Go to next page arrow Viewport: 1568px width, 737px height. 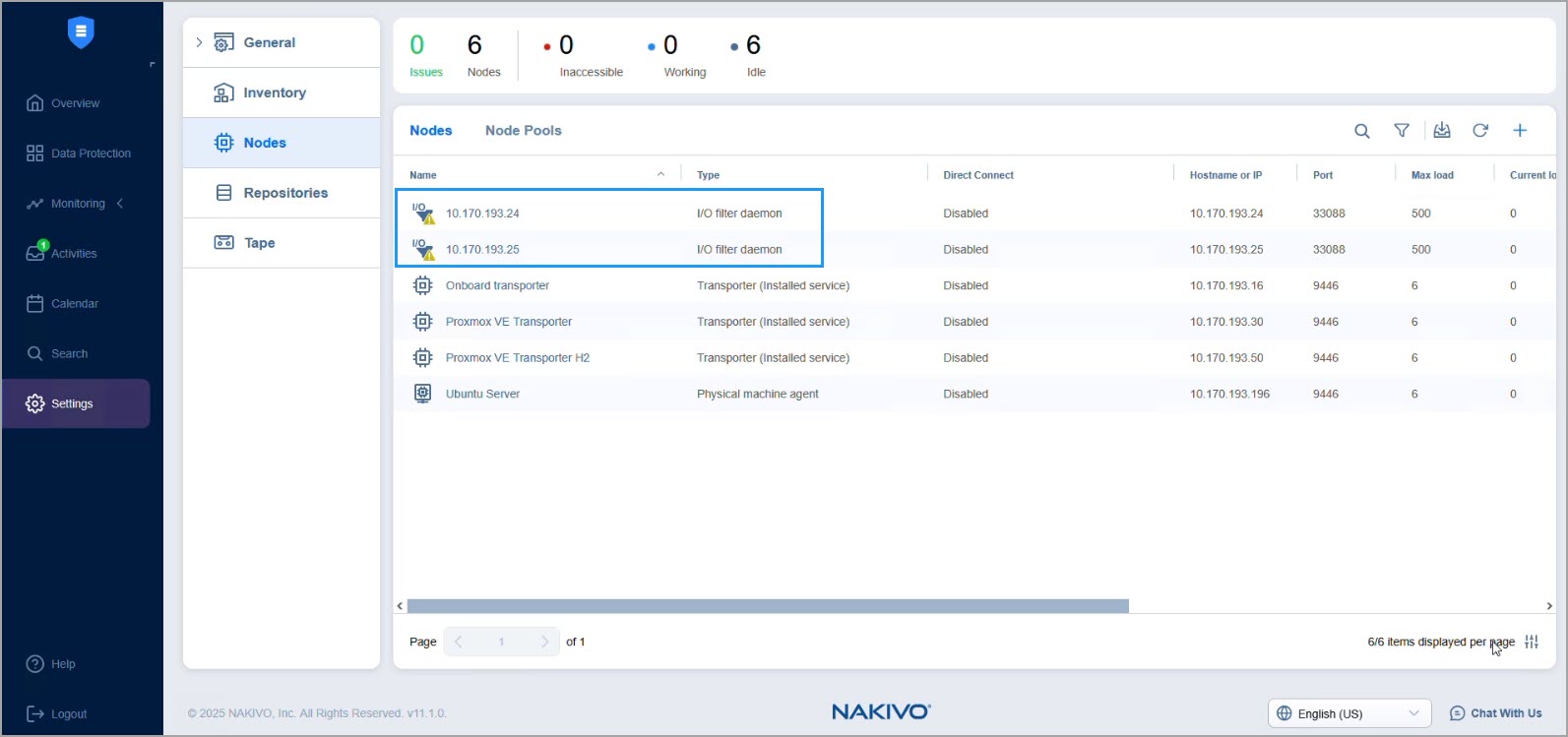coord(544,642)
